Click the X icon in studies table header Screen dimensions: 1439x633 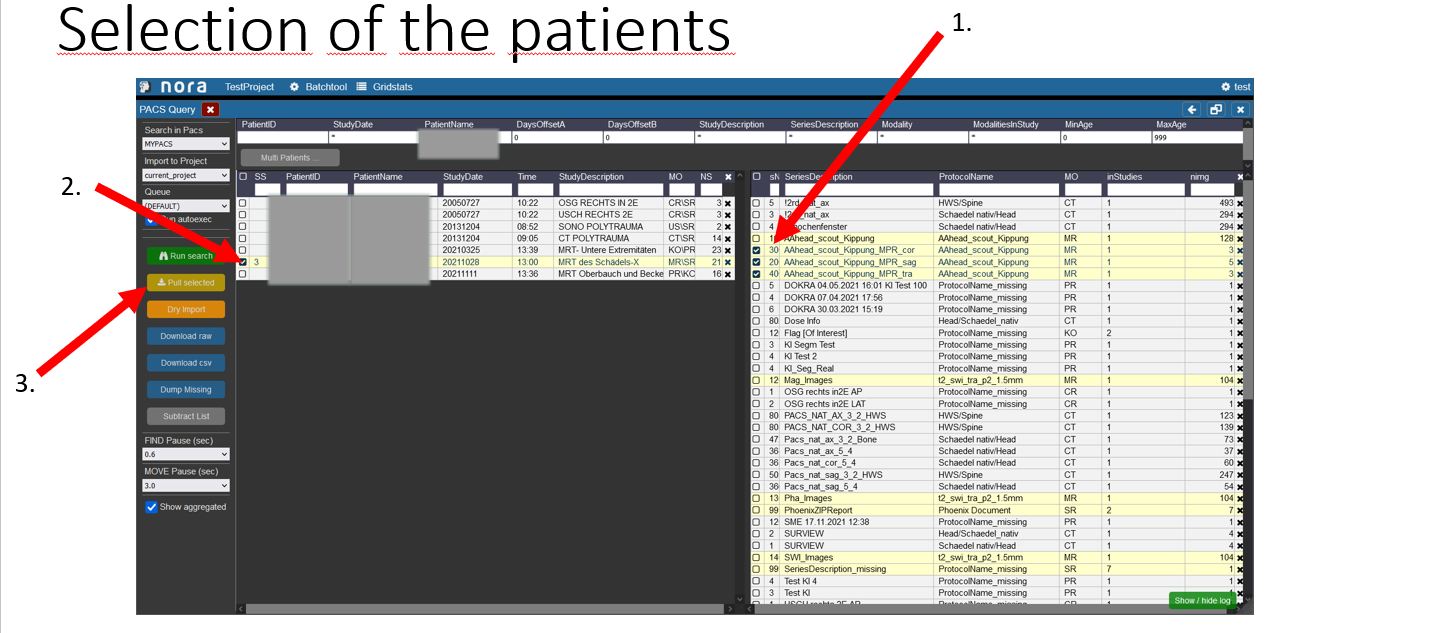coord(728,177)
